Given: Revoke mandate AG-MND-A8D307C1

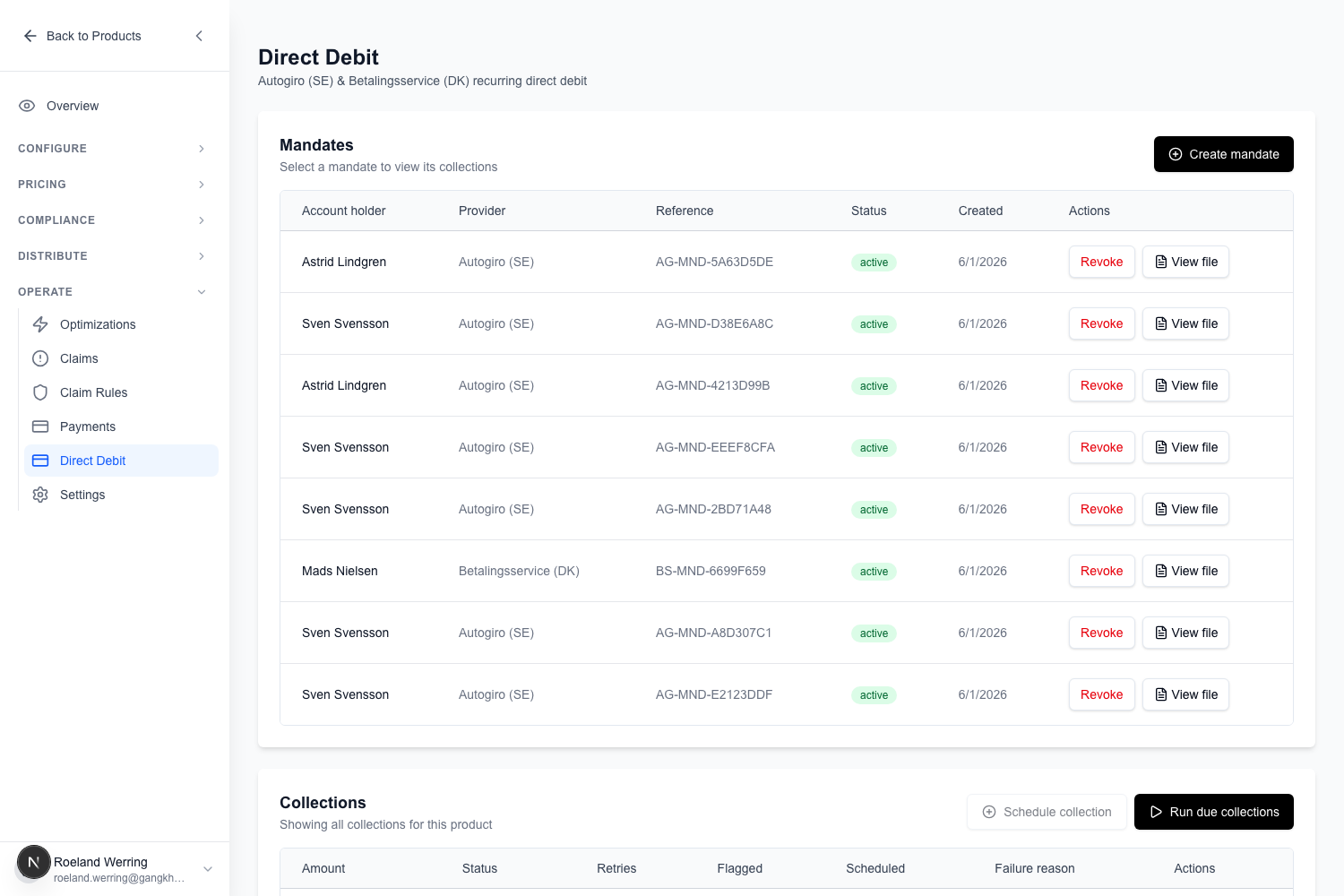Looking at the screenshot, I should click(1102, 633).
